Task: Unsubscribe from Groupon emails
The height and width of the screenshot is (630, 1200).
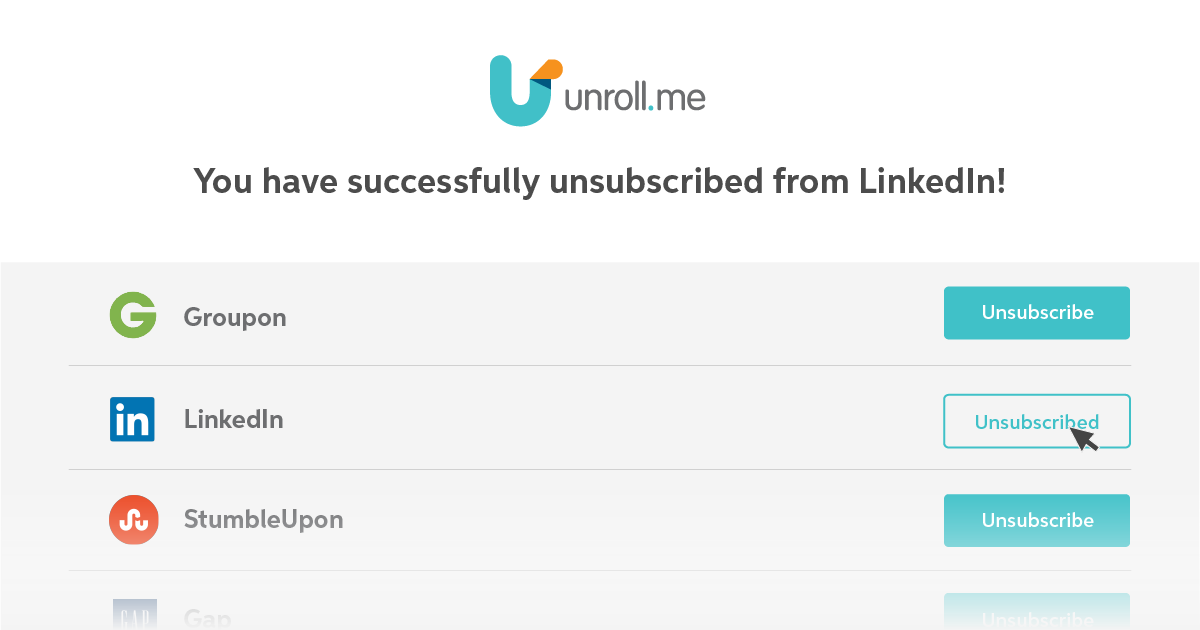Action: [x=1036, y=312]
